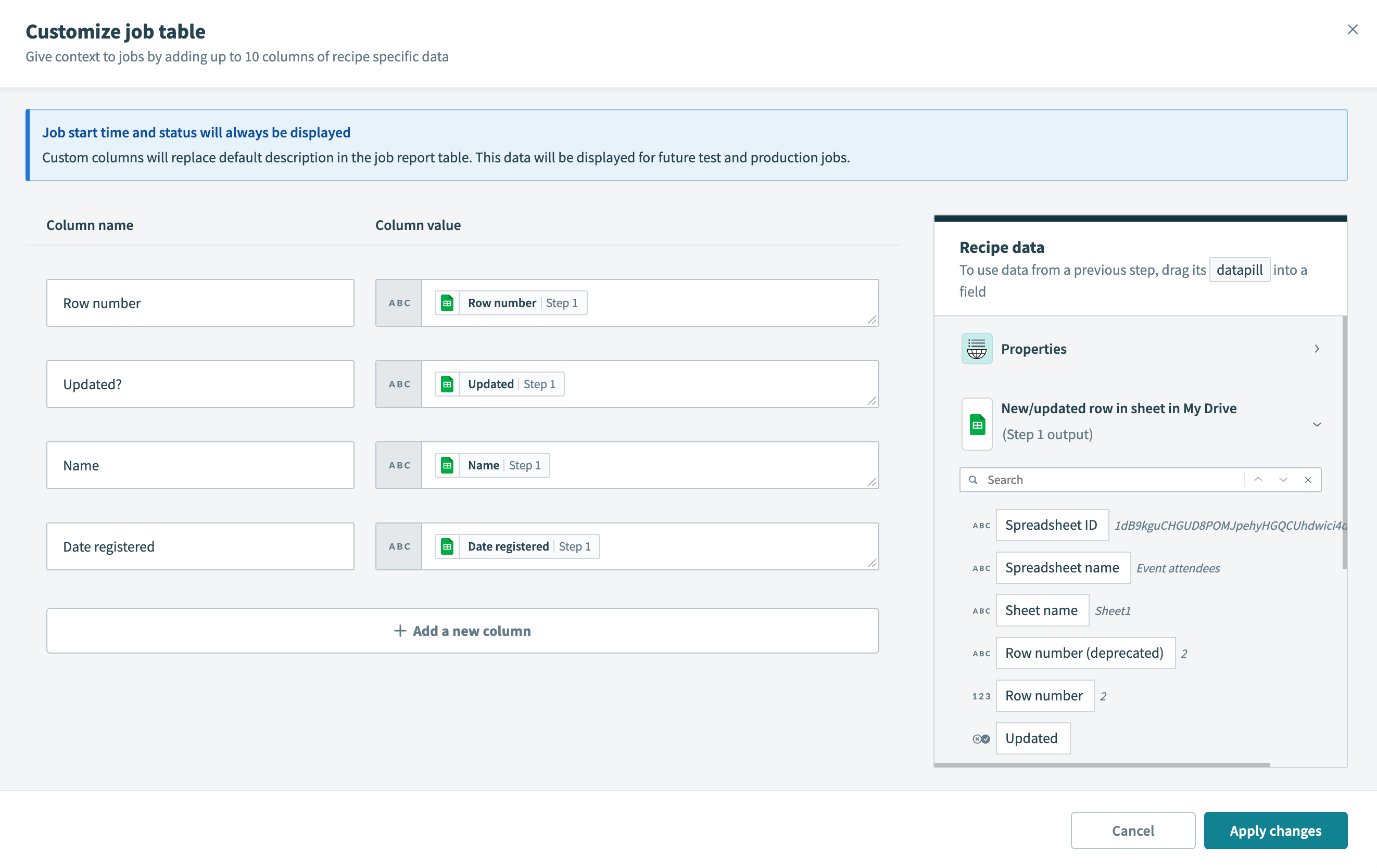Click the Sheets icon on the Date registered datapill
The height and width of the screenshot is (868, 1377).
pyautogui.click(x=447, y=546)
